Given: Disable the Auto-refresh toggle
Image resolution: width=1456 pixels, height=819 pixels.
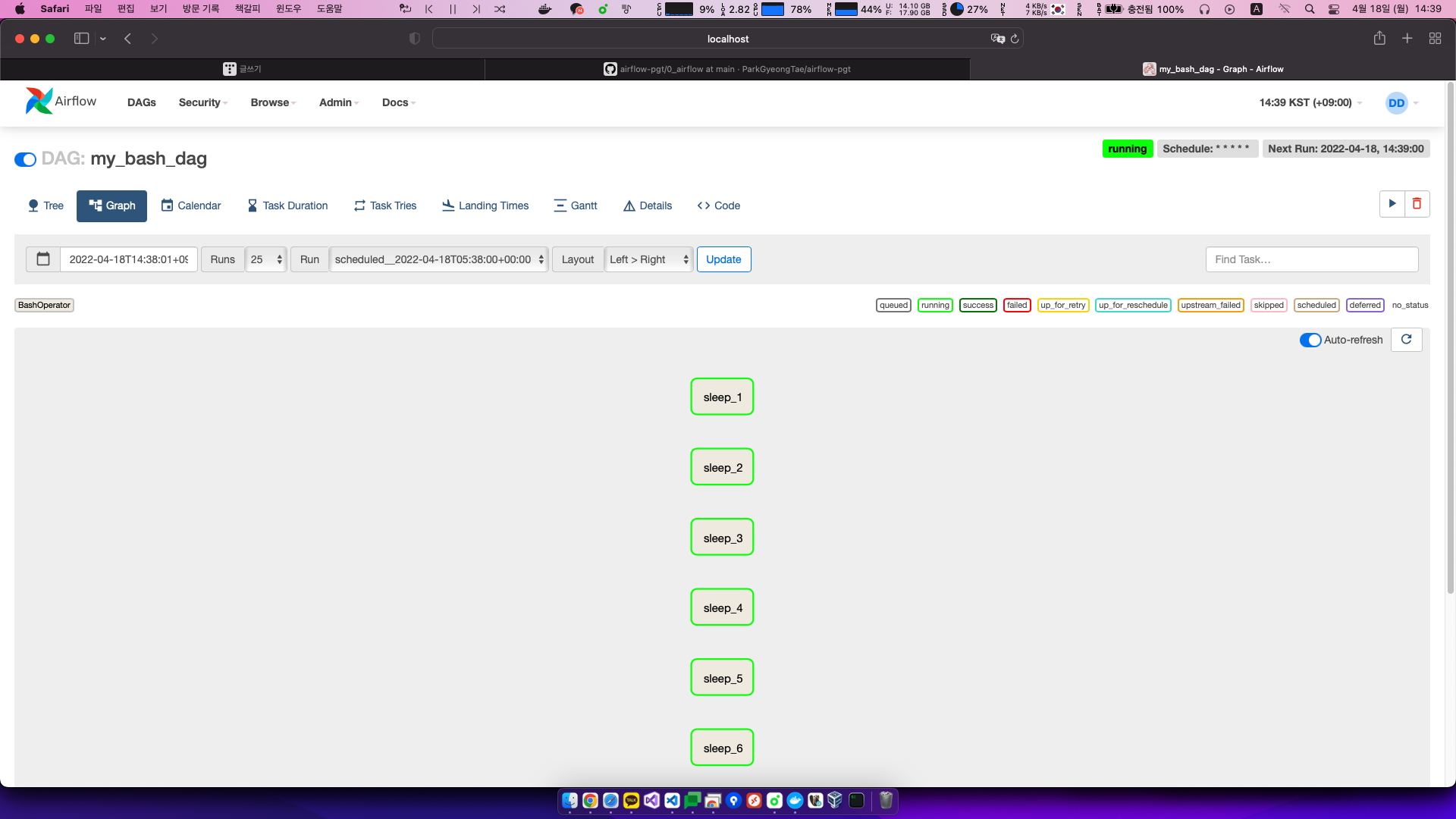Looking at the screenshot, I should [x=1310, y=340].
